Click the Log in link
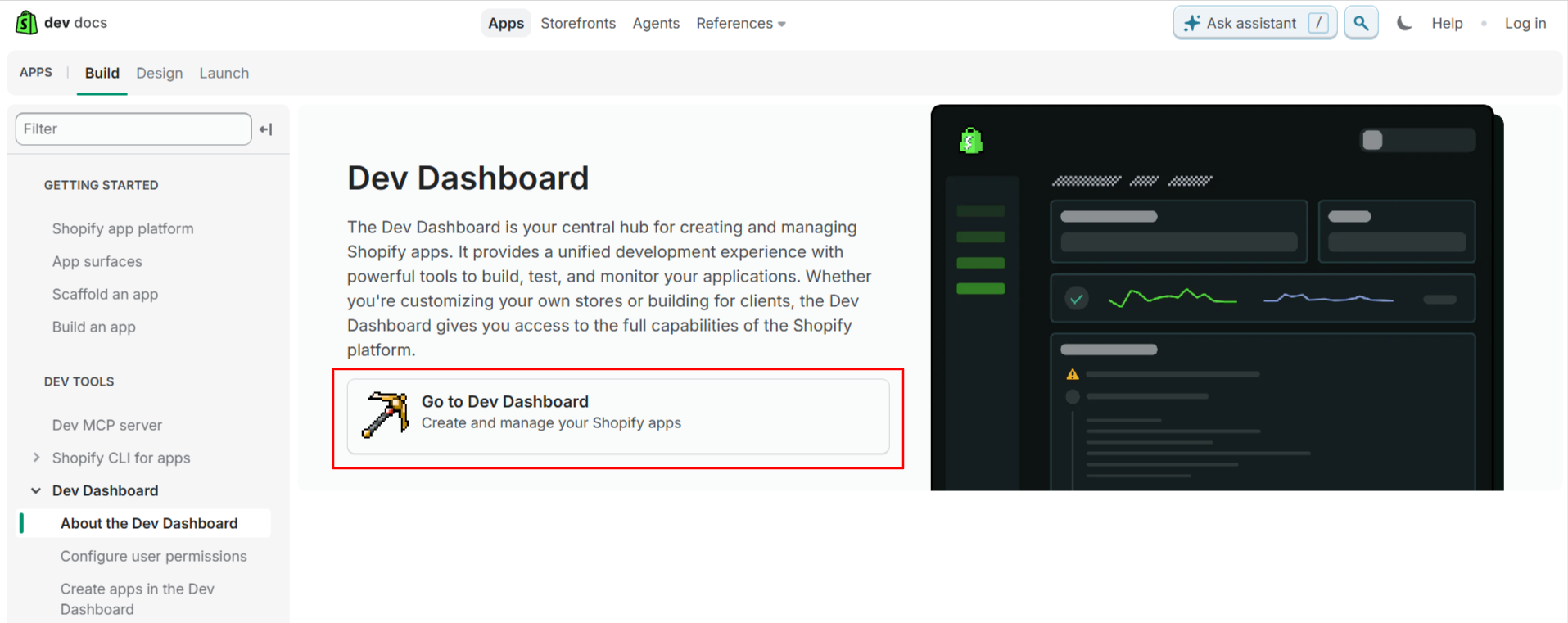Image resolution: width=1568 pixels, height=623 pixels. [x=1525, y=23]
